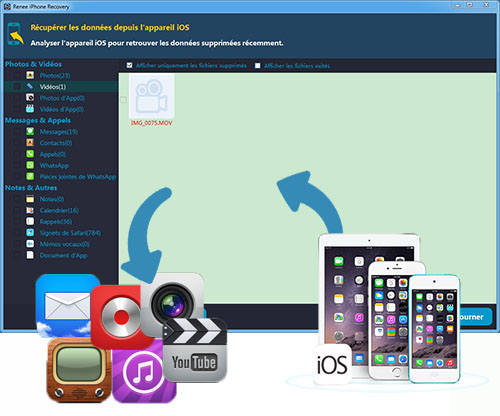Click the Photos & Vidéos section heading

[33, 64]
